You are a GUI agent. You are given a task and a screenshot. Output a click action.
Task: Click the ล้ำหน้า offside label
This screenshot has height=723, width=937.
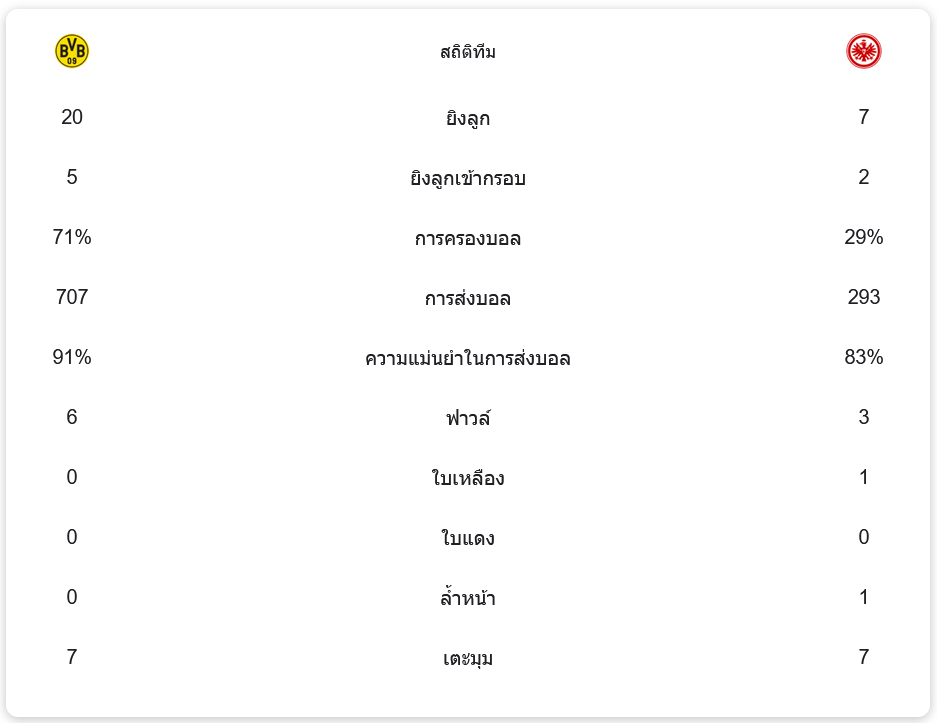click(468, 597)
